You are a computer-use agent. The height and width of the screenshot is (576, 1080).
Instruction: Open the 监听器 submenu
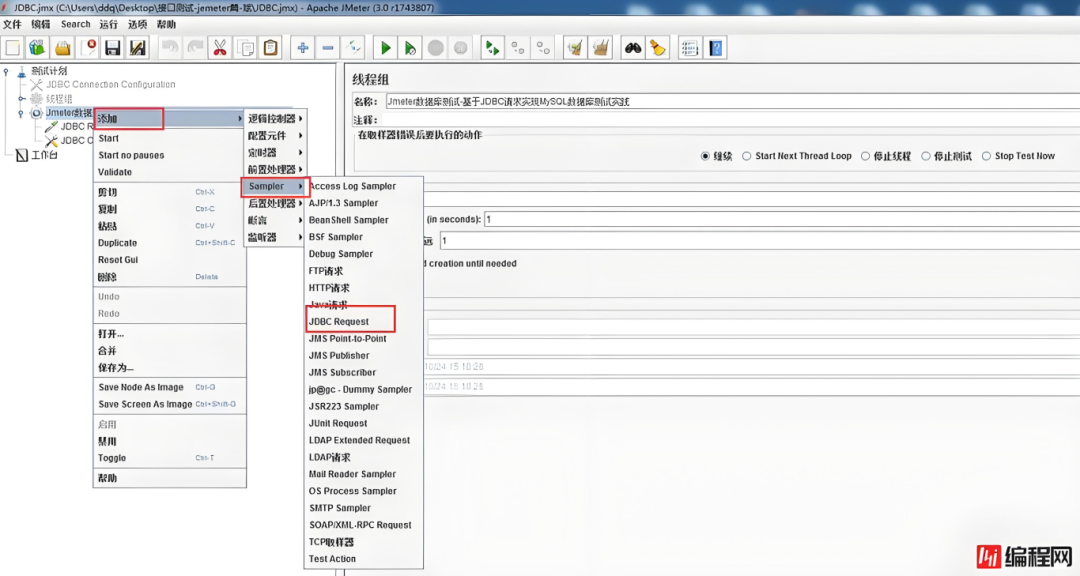[276, 237]
